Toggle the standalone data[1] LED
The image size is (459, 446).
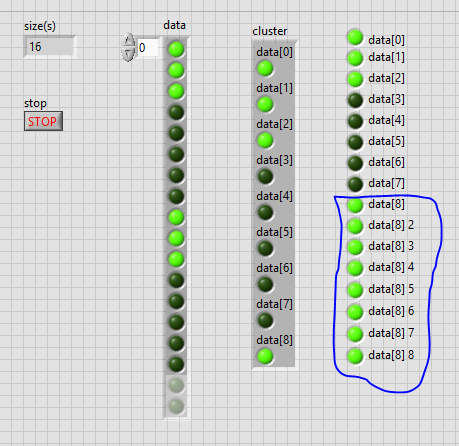tap(355, 58)
